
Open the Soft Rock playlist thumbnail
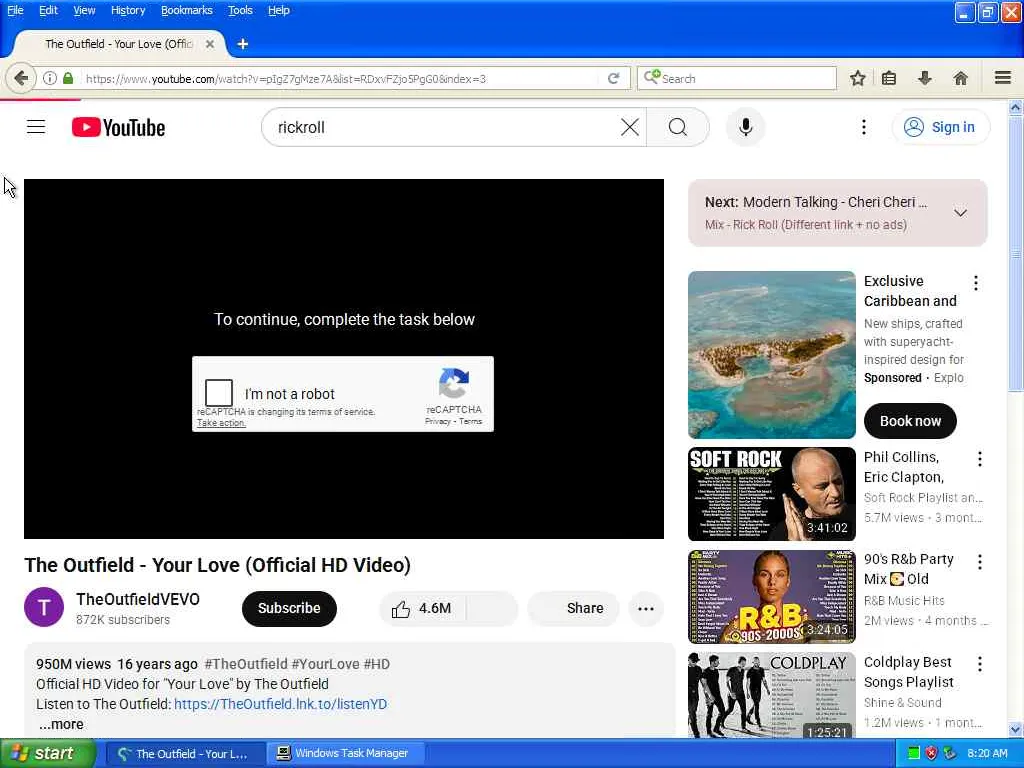(x=771, y=494)
